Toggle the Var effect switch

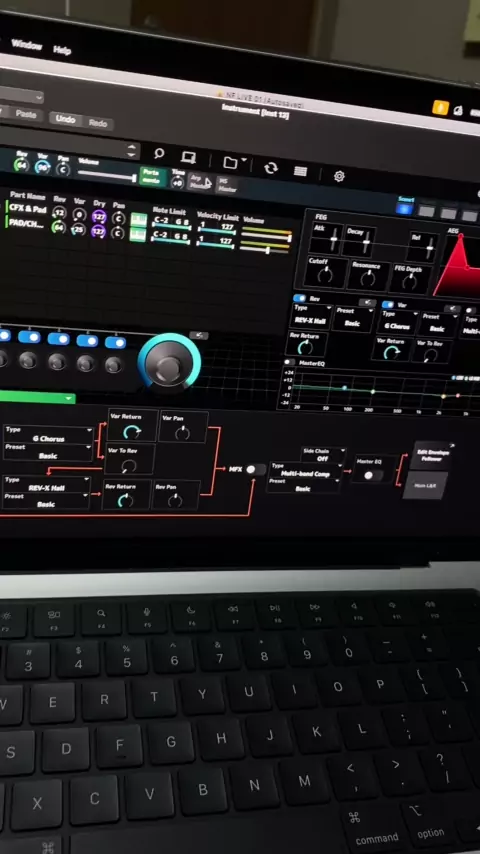pyautogui.click(x=387, y=304)
